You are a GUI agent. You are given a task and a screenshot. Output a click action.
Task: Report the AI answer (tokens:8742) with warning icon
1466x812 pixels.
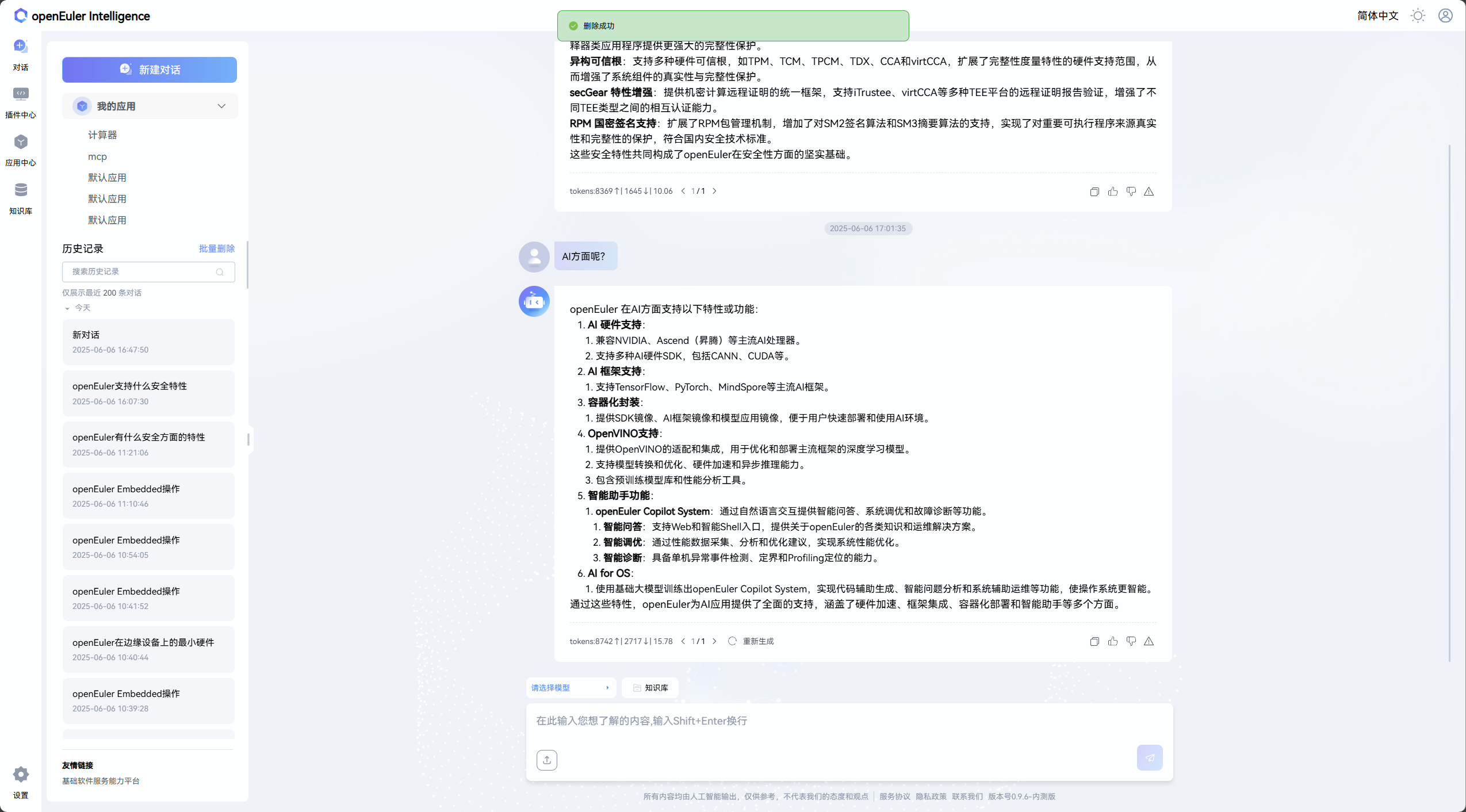coord(1149,641)
